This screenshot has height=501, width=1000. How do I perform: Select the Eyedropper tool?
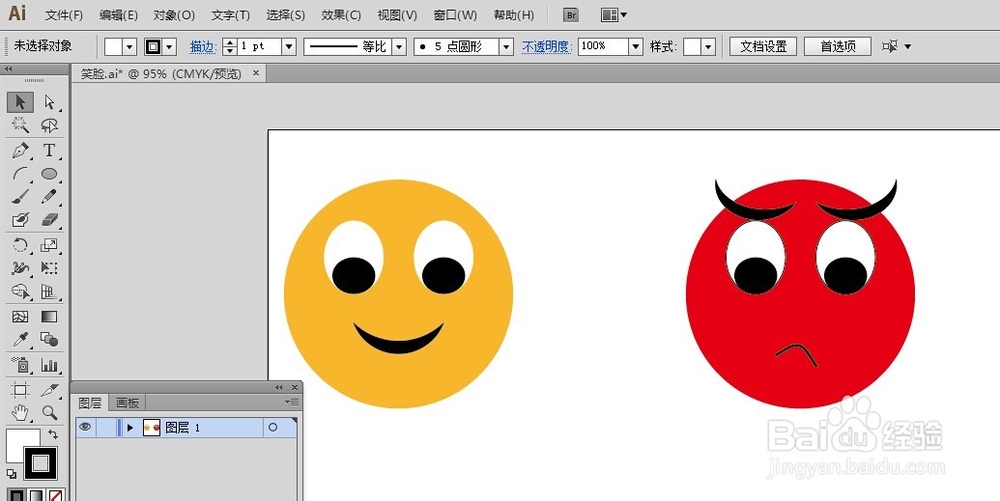click(x=20, y=339)
